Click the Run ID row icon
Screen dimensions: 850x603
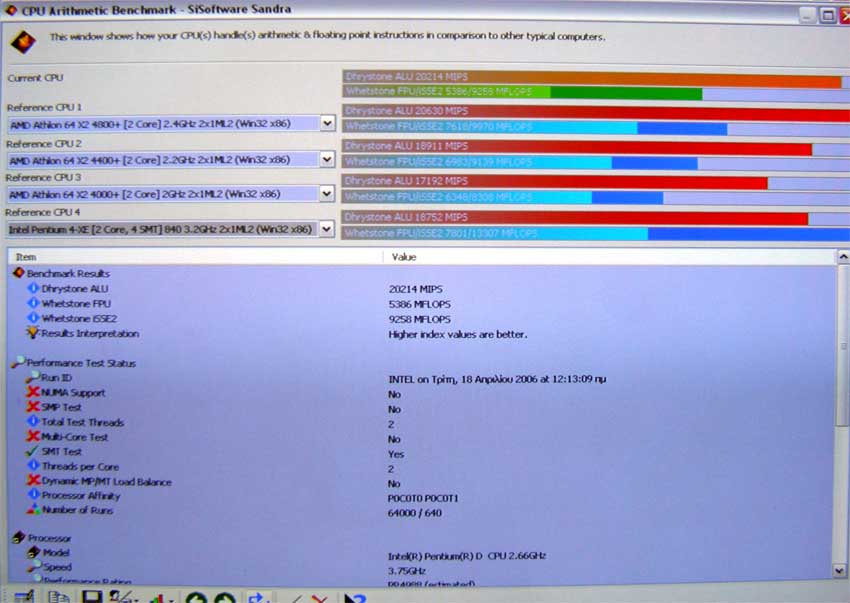pos(34,376)
